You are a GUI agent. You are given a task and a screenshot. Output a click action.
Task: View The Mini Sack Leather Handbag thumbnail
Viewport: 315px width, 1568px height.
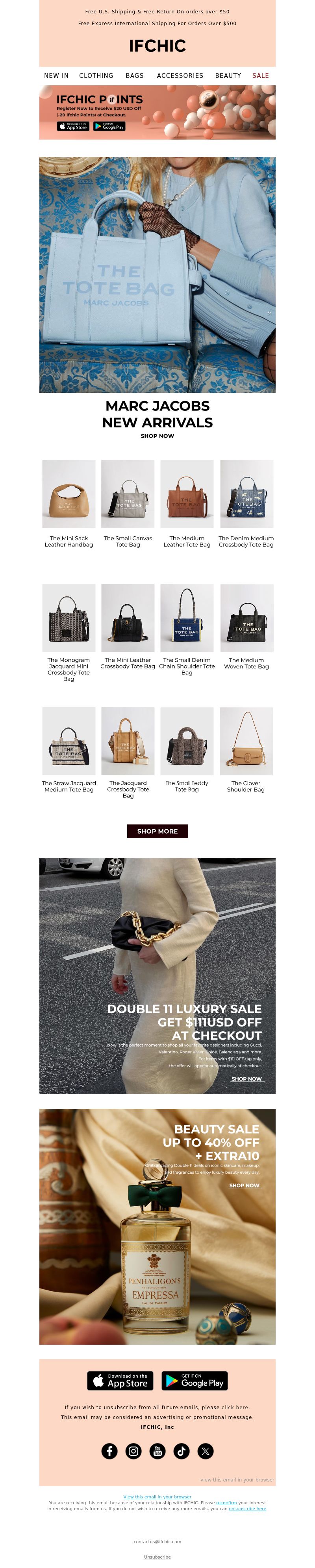click(x=69, y=494)
